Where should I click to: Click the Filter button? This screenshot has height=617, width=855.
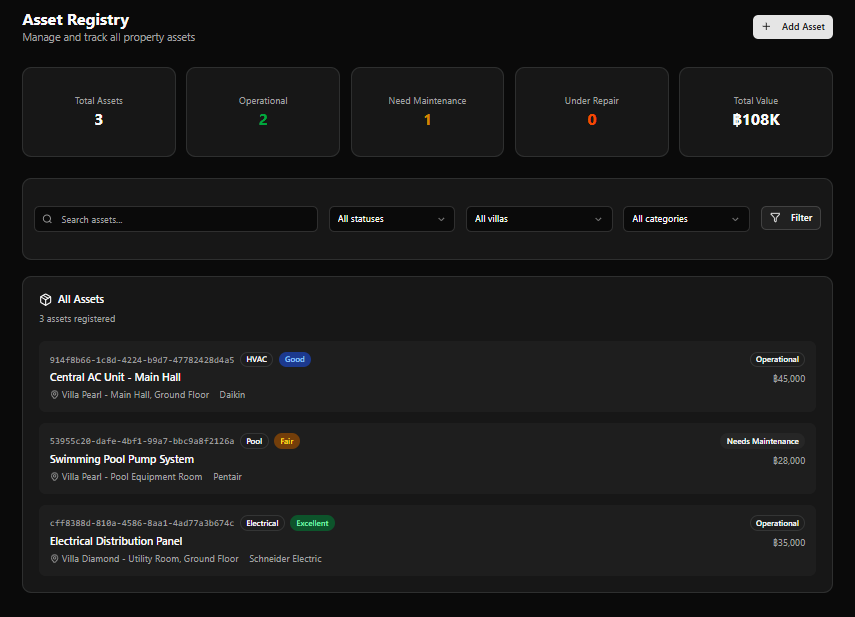tap(791, 218)
